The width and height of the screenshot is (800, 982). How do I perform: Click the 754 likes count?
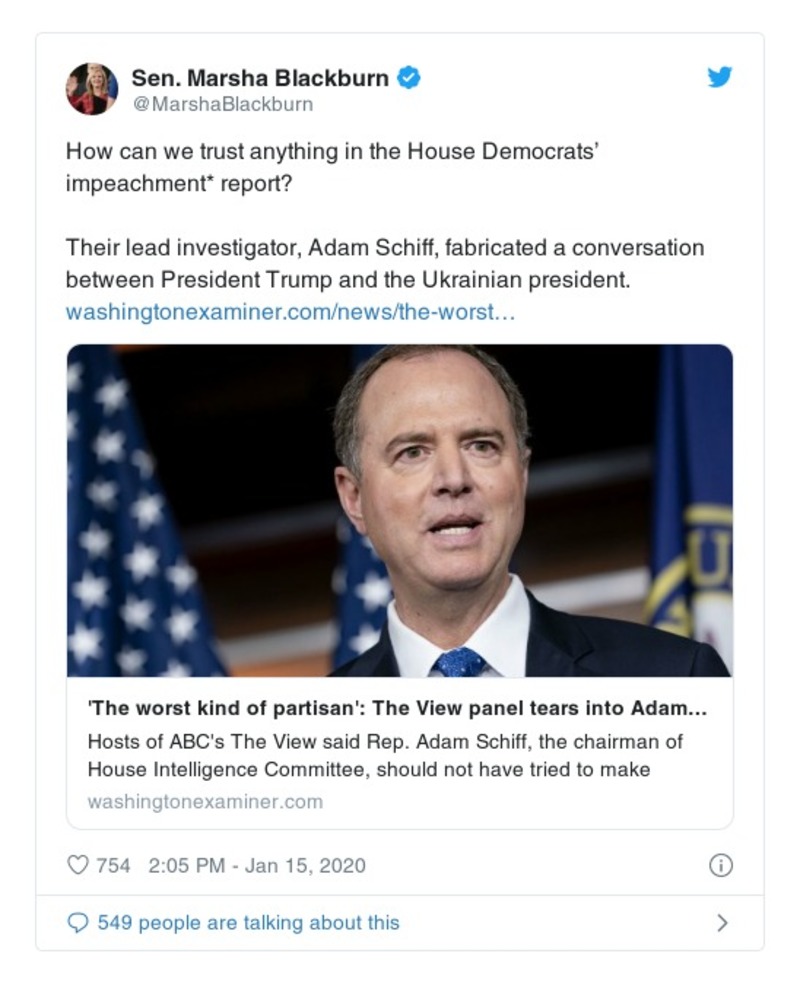pyautogui.click(x=113, y=866)
